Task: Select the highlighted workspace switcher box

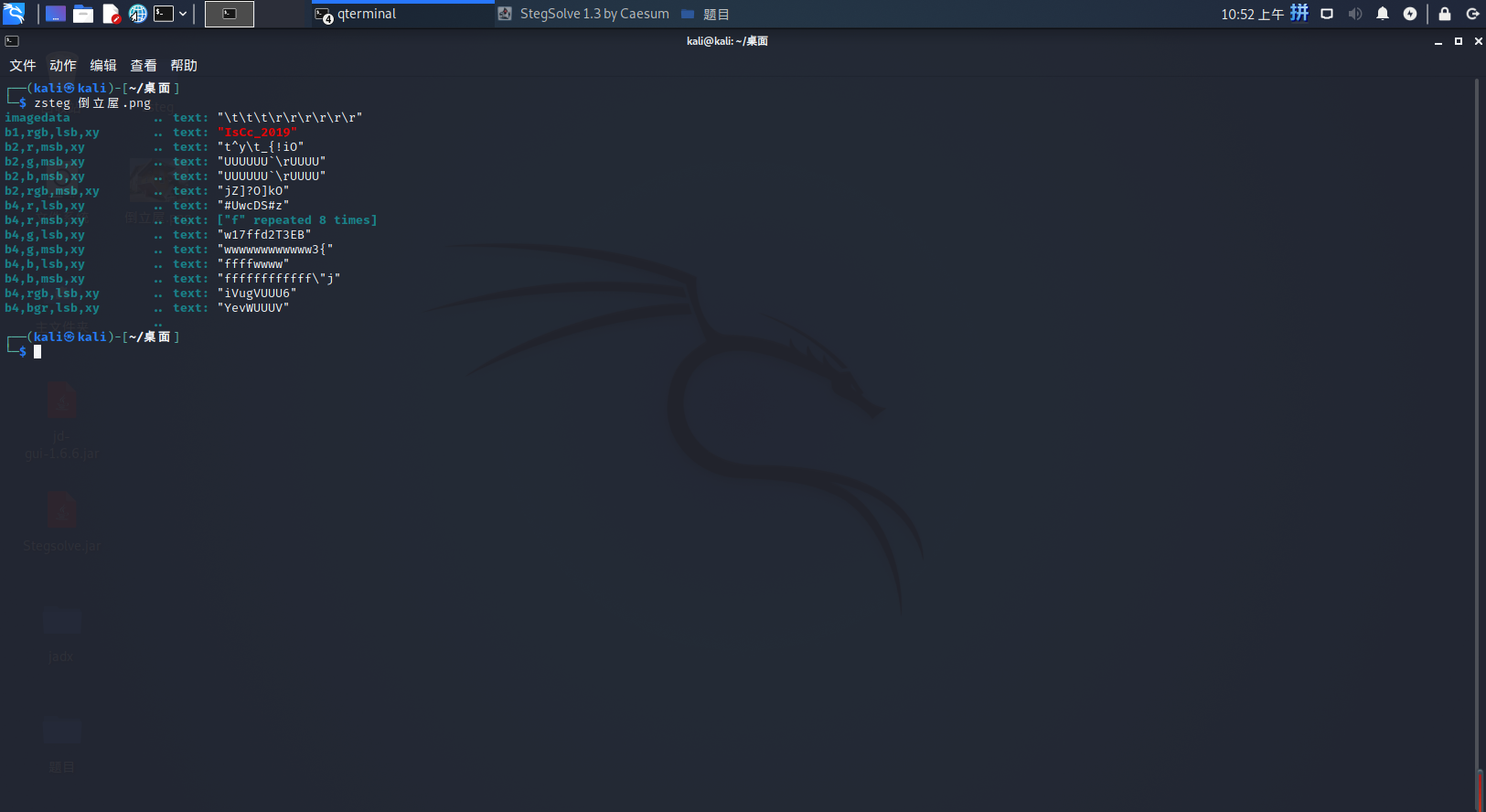Action: coord(230,14)
